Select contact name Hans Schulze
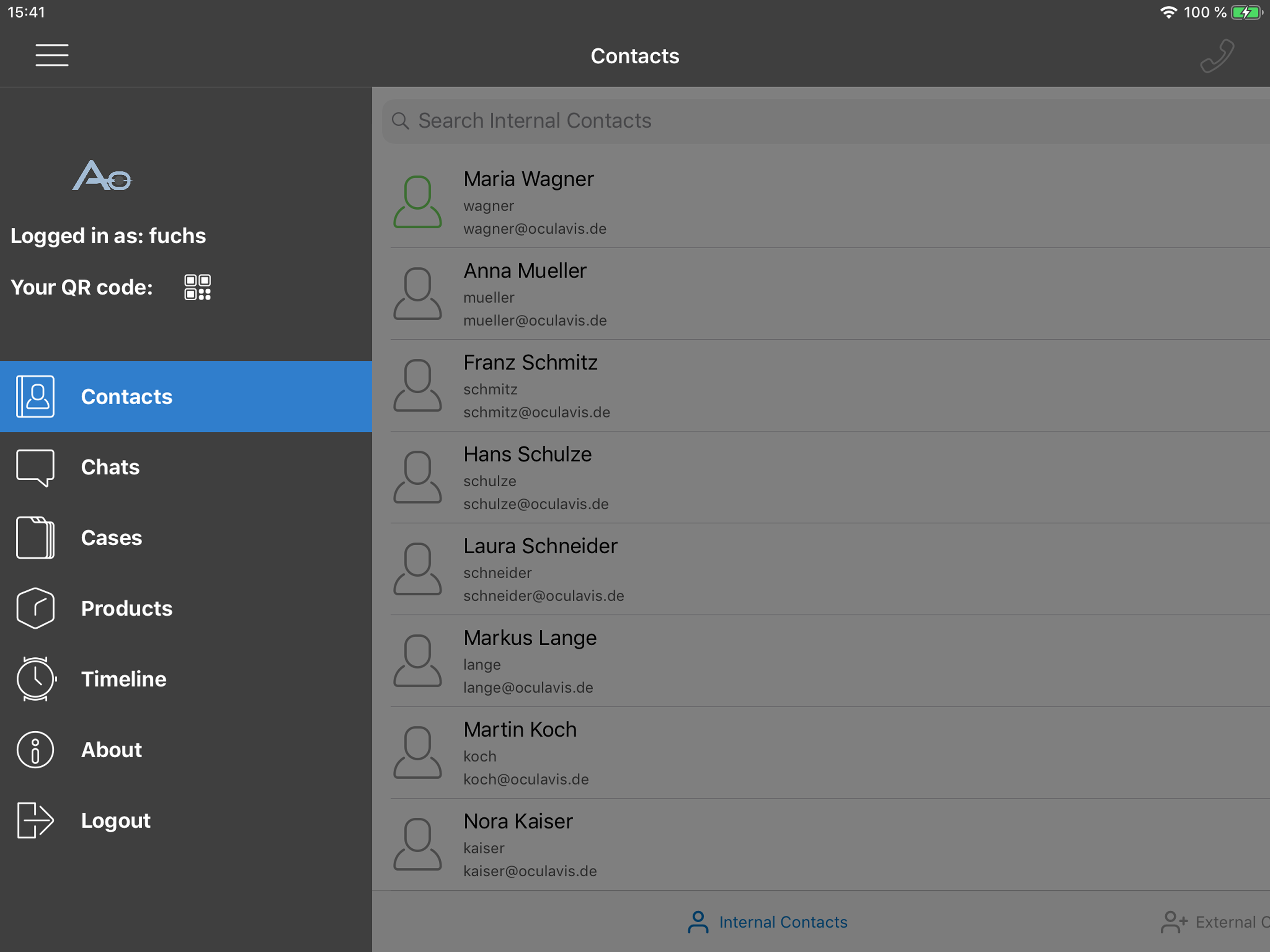This screenshot has height=952, width=1270. pos(527,454)
